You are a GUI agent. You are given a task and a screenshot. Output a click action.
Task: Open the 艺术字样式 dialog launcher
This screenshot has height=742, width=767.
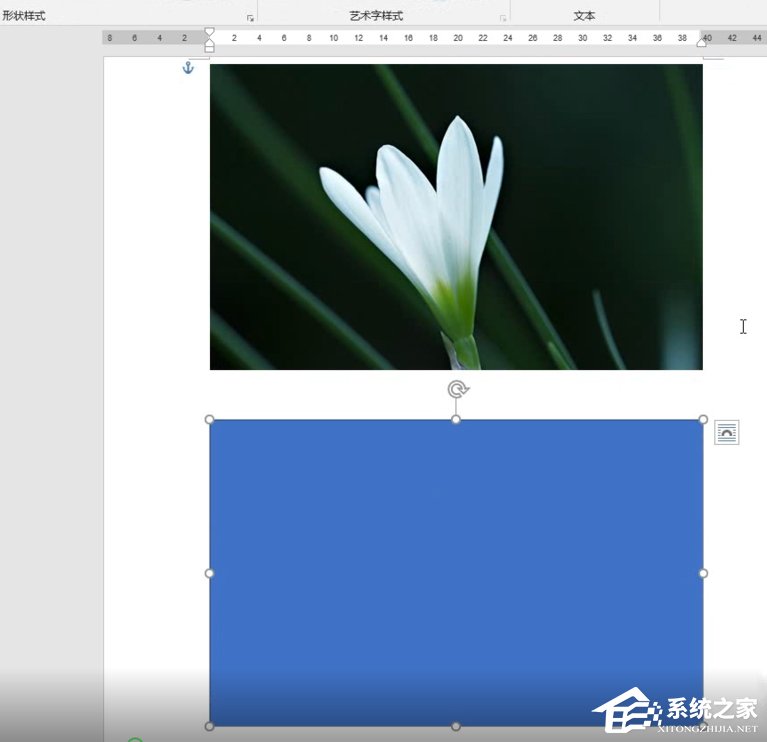(502, 18)
